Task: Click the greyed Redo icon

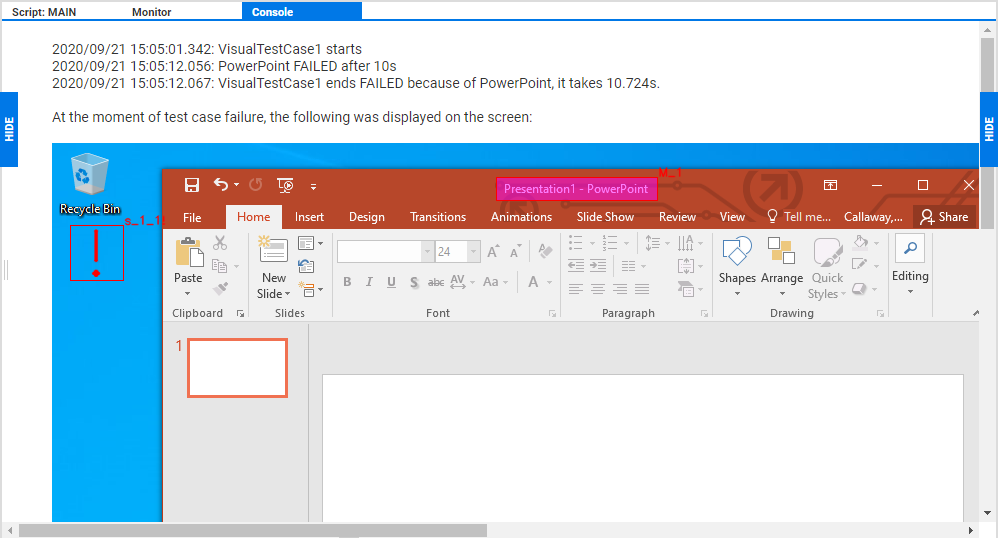Action: click(x=255, y=185)
